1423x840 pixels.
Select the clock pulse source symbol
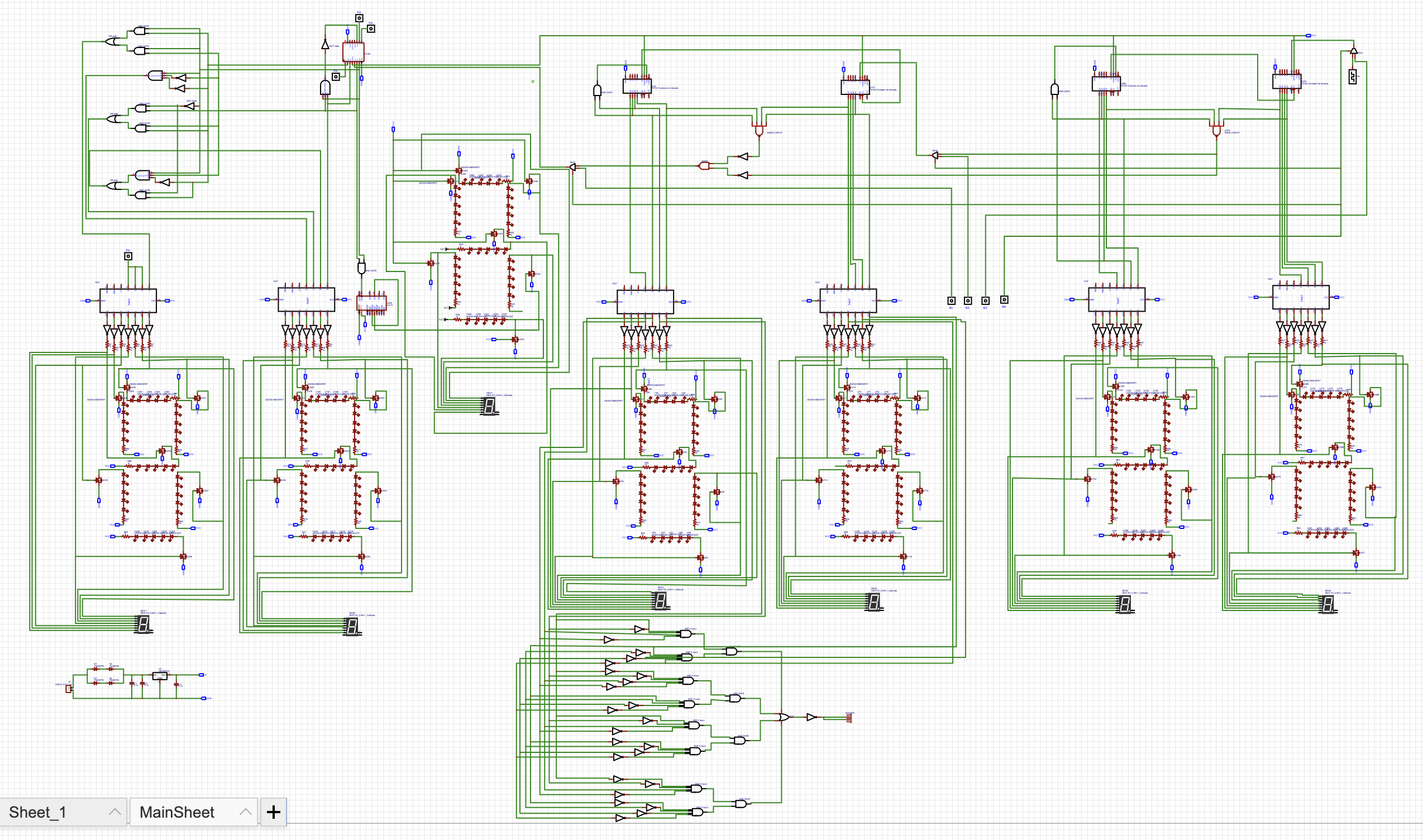tap(1352, 77)
